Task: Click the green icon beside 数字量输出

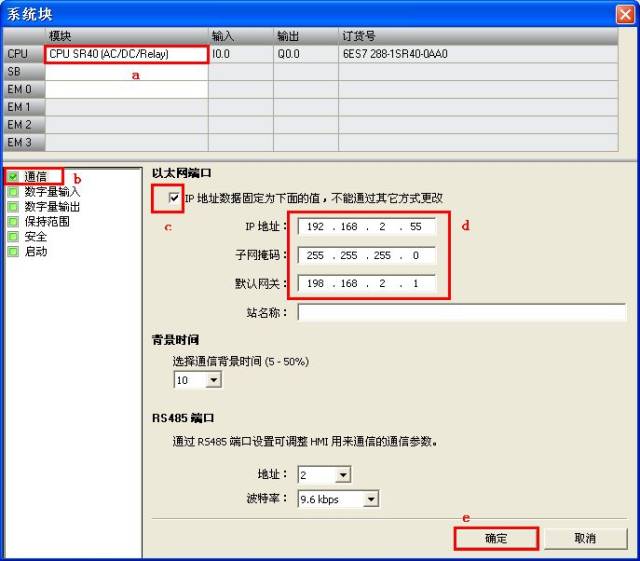Action: click(12, 206)
